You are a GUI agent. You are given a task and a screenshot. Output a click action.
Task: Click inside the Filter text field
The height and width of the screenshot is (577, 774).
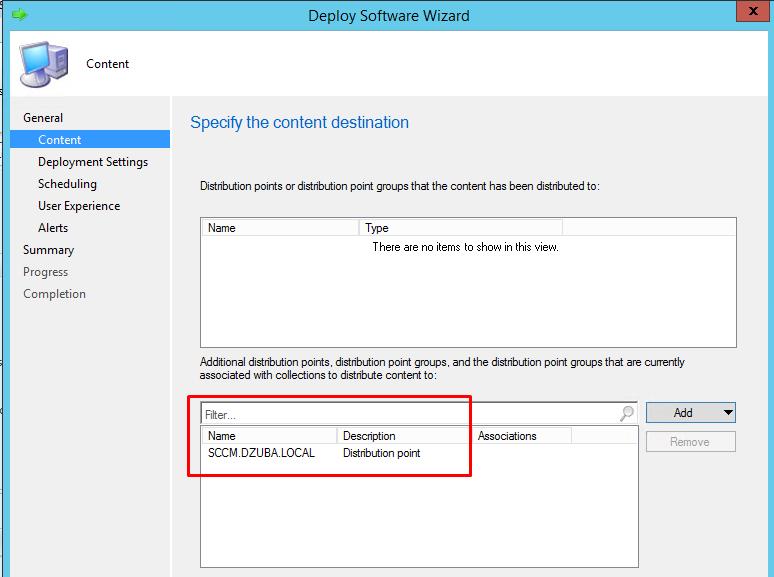click(x=400, y=413)
